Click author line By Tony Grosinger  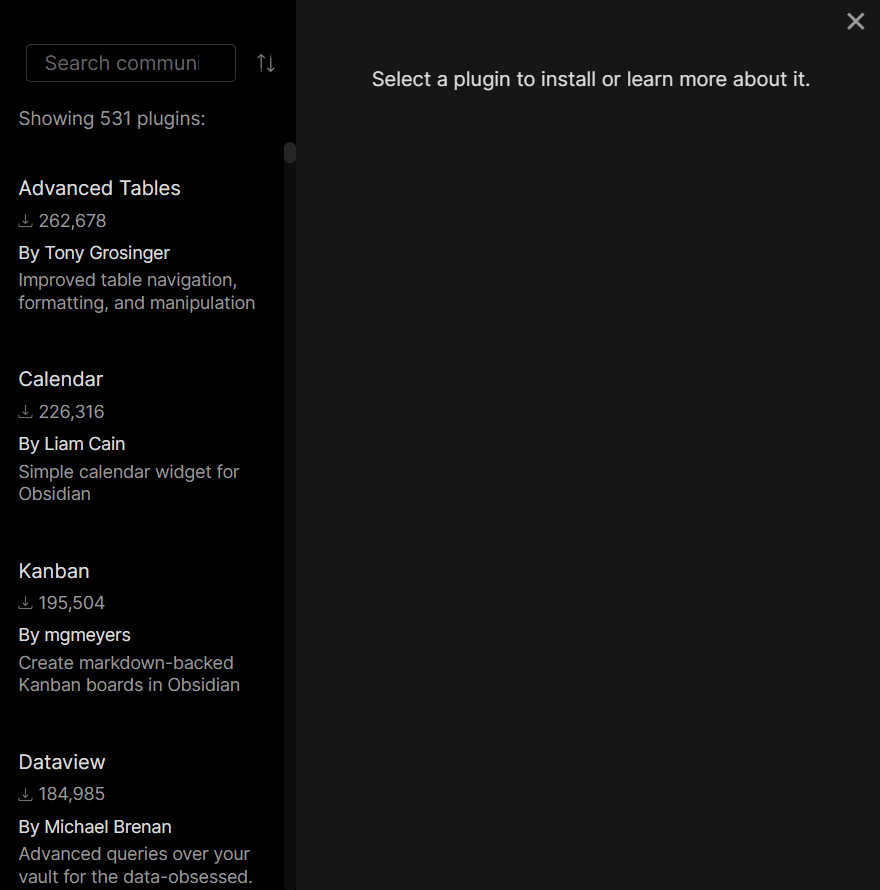point(94,253)
